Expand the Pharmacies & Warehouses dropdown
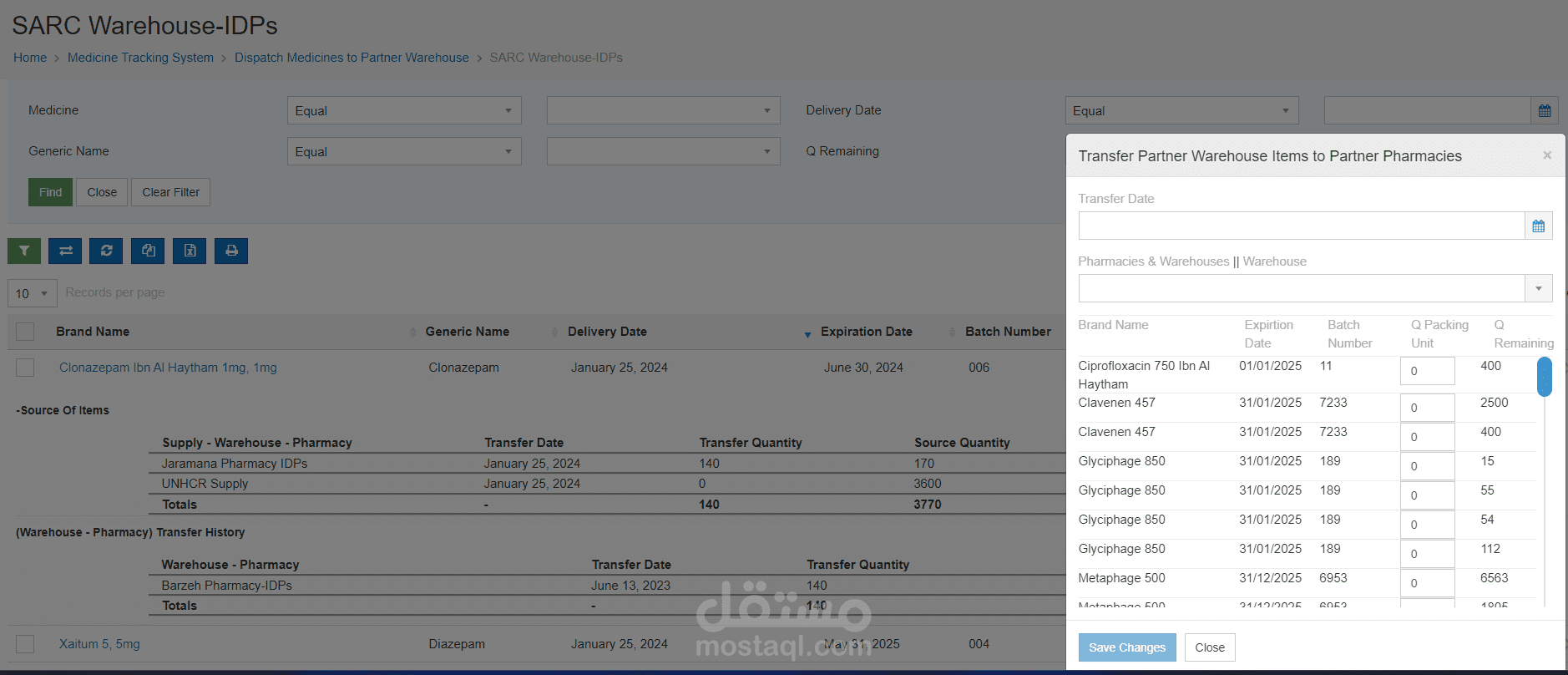 [x=1539, y=288]
